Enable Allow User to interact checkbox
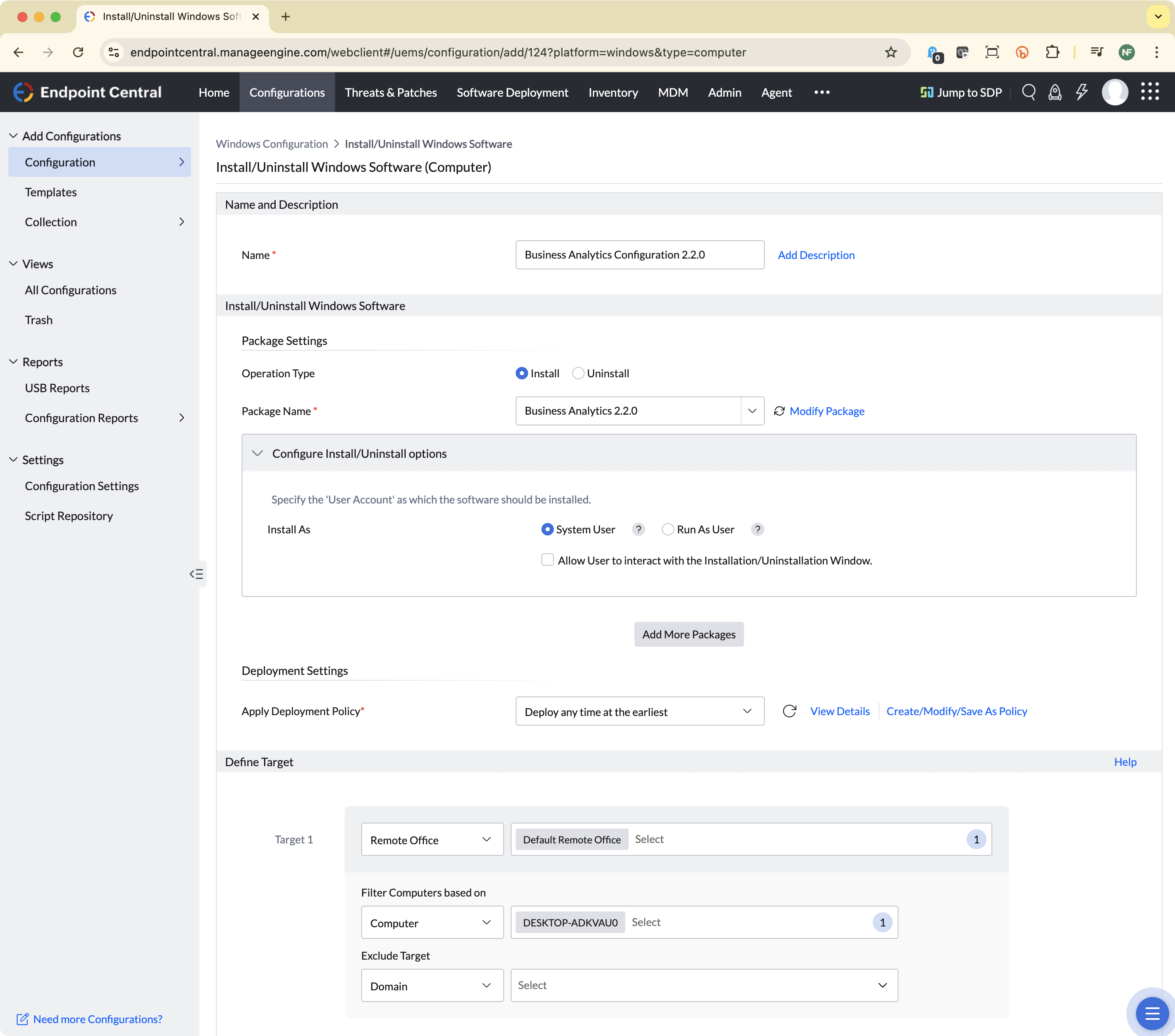 coord(547,560)
